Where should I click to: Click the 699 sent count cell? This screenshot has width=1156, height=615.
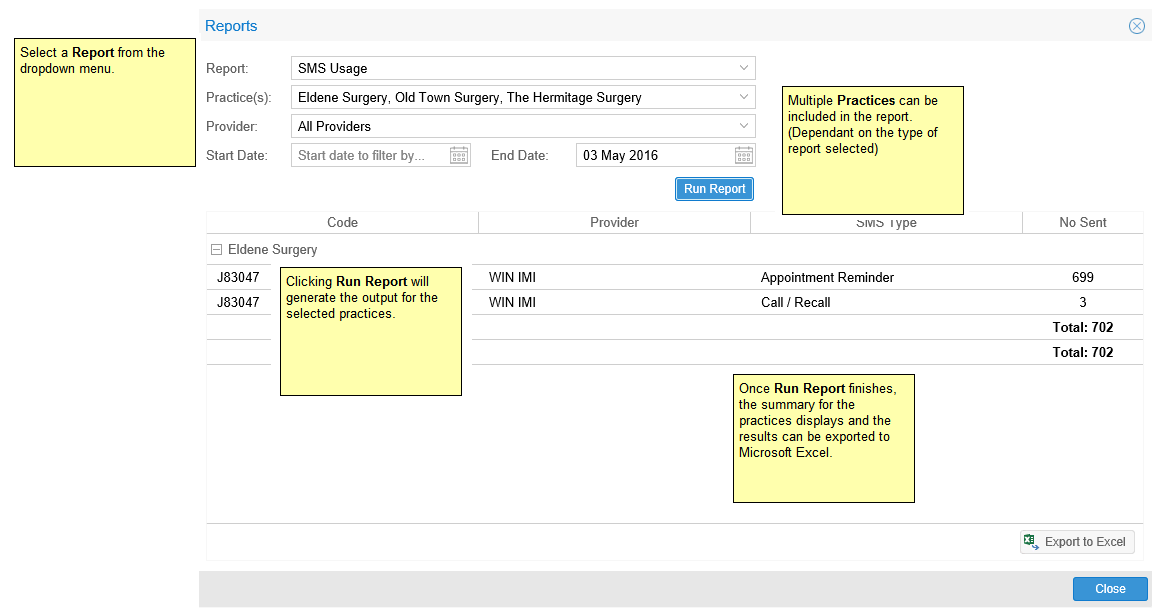coord(1082,277)
